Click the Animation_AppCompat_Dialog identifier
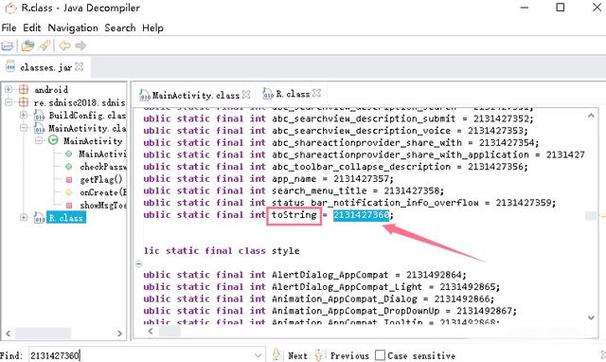Viewport: 606px width, 362px height. 344,299
